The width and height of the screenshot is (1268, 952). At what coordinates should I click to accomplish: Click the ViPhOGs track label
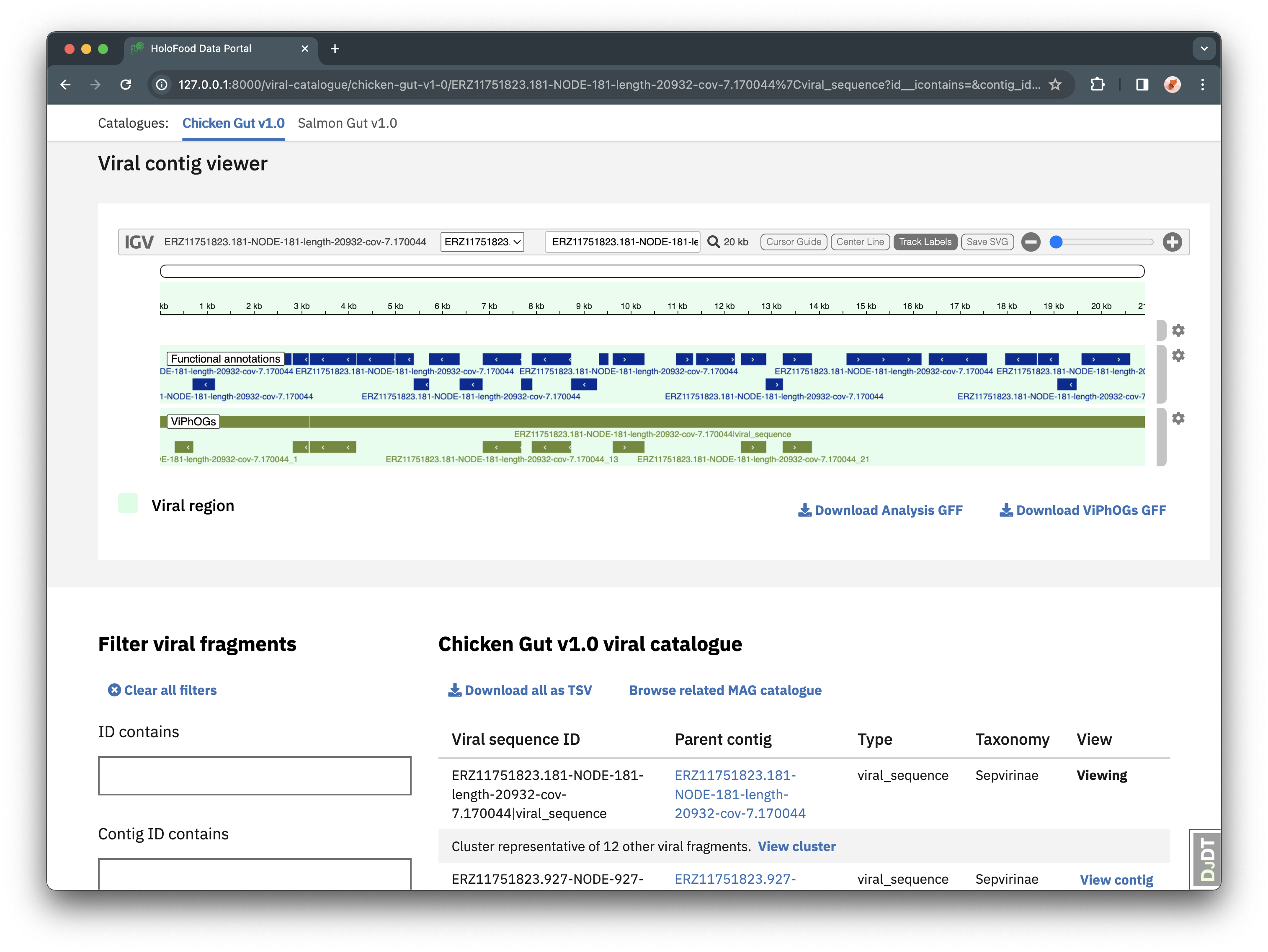tap(193, 421)
